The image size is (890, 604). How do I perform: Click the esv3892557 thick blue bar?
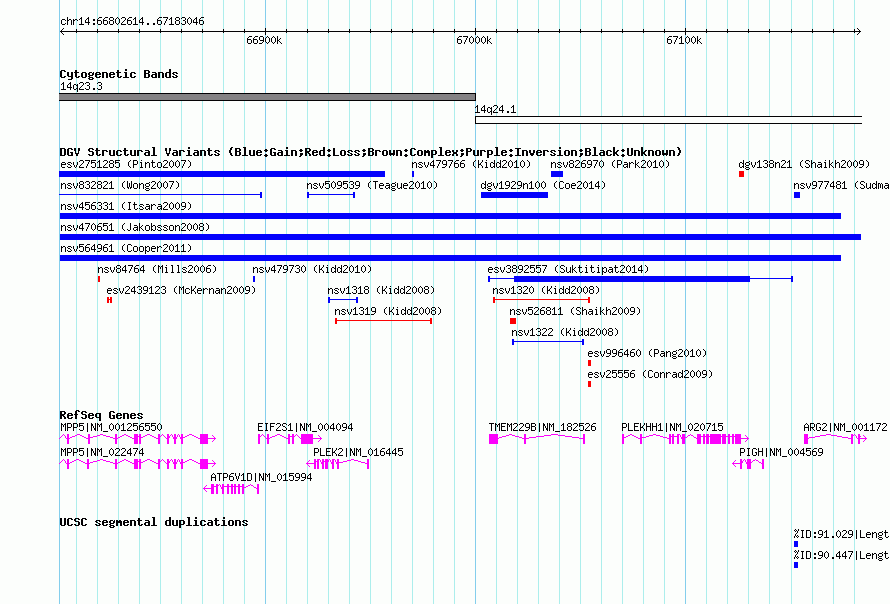pyautogui.click(x=632, y=279)
